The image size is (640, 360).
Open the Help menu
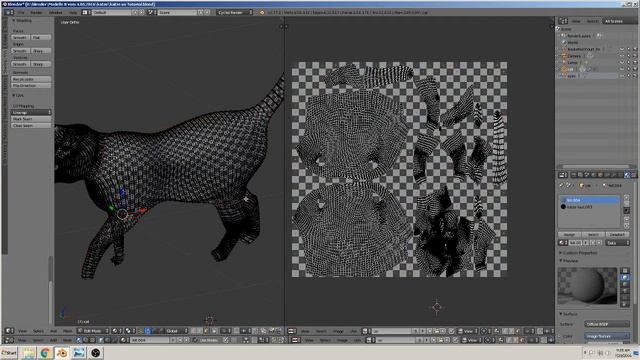click(73, 13)
